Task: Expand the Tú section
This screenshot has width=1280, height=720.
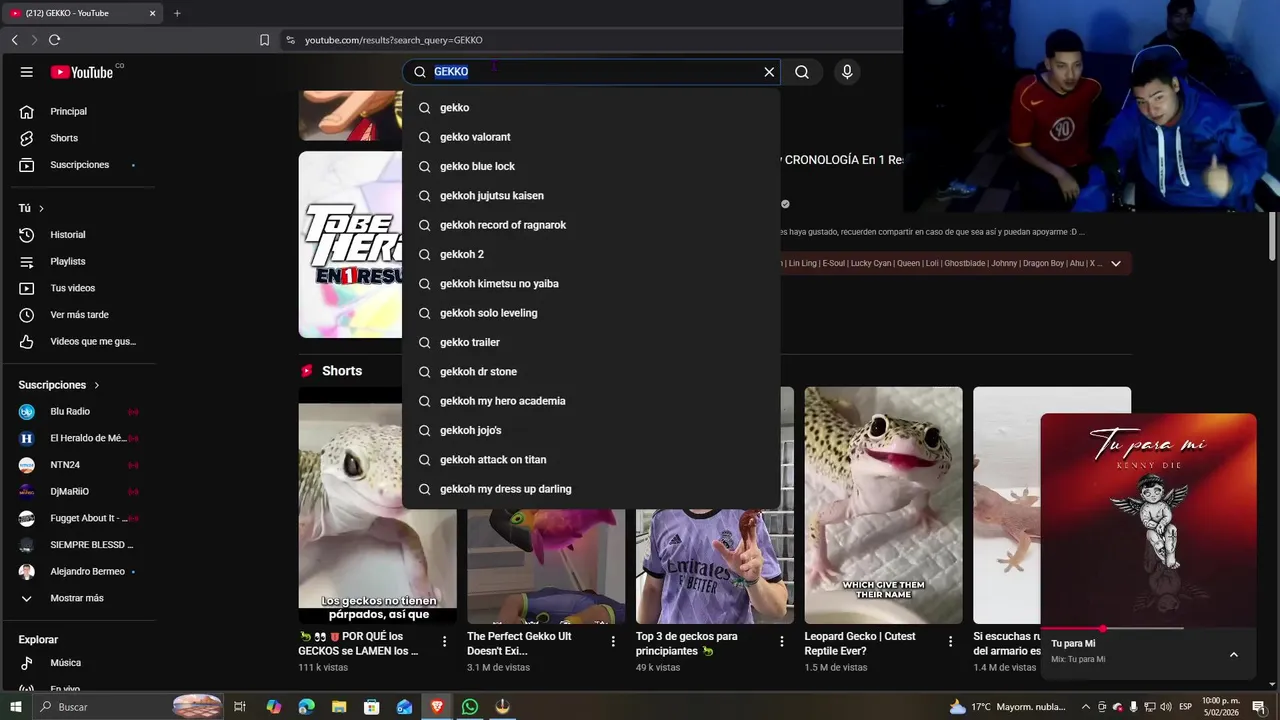Action: tap(32, 208)
